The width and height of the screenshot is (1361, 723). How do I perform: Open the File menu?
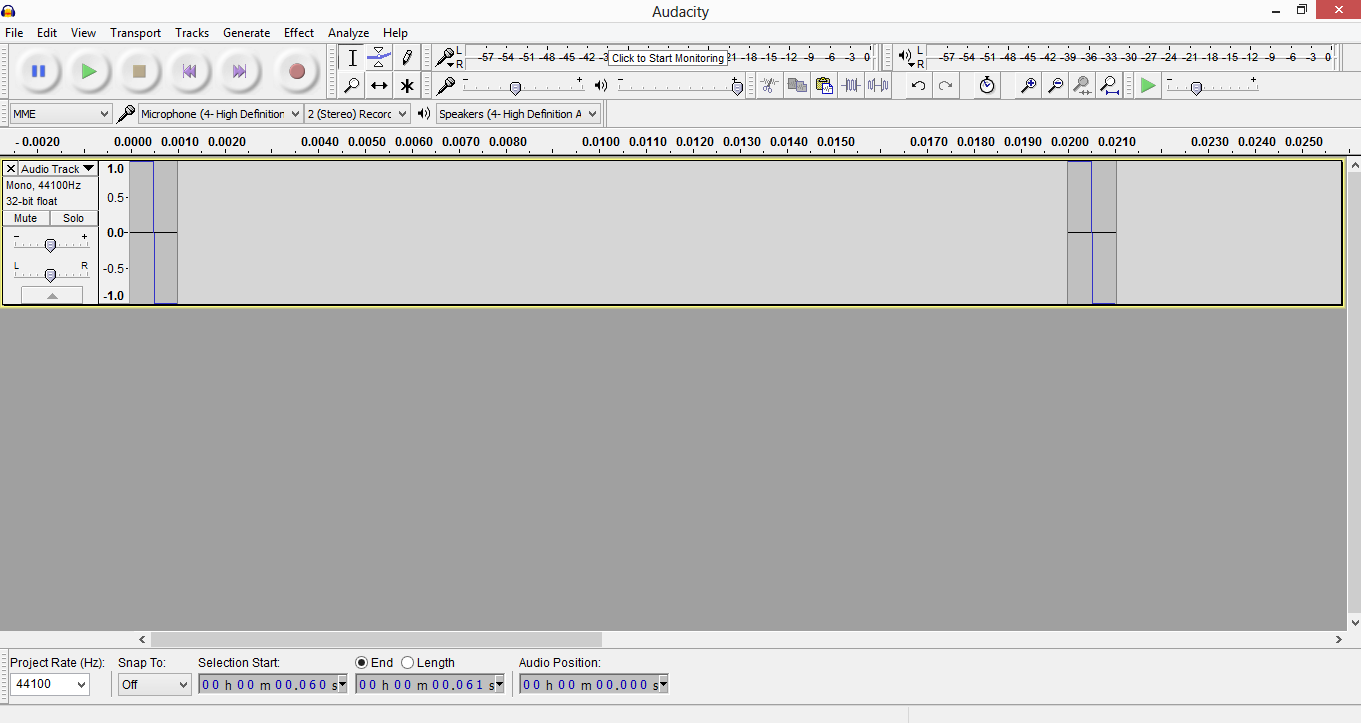point(14,33)
